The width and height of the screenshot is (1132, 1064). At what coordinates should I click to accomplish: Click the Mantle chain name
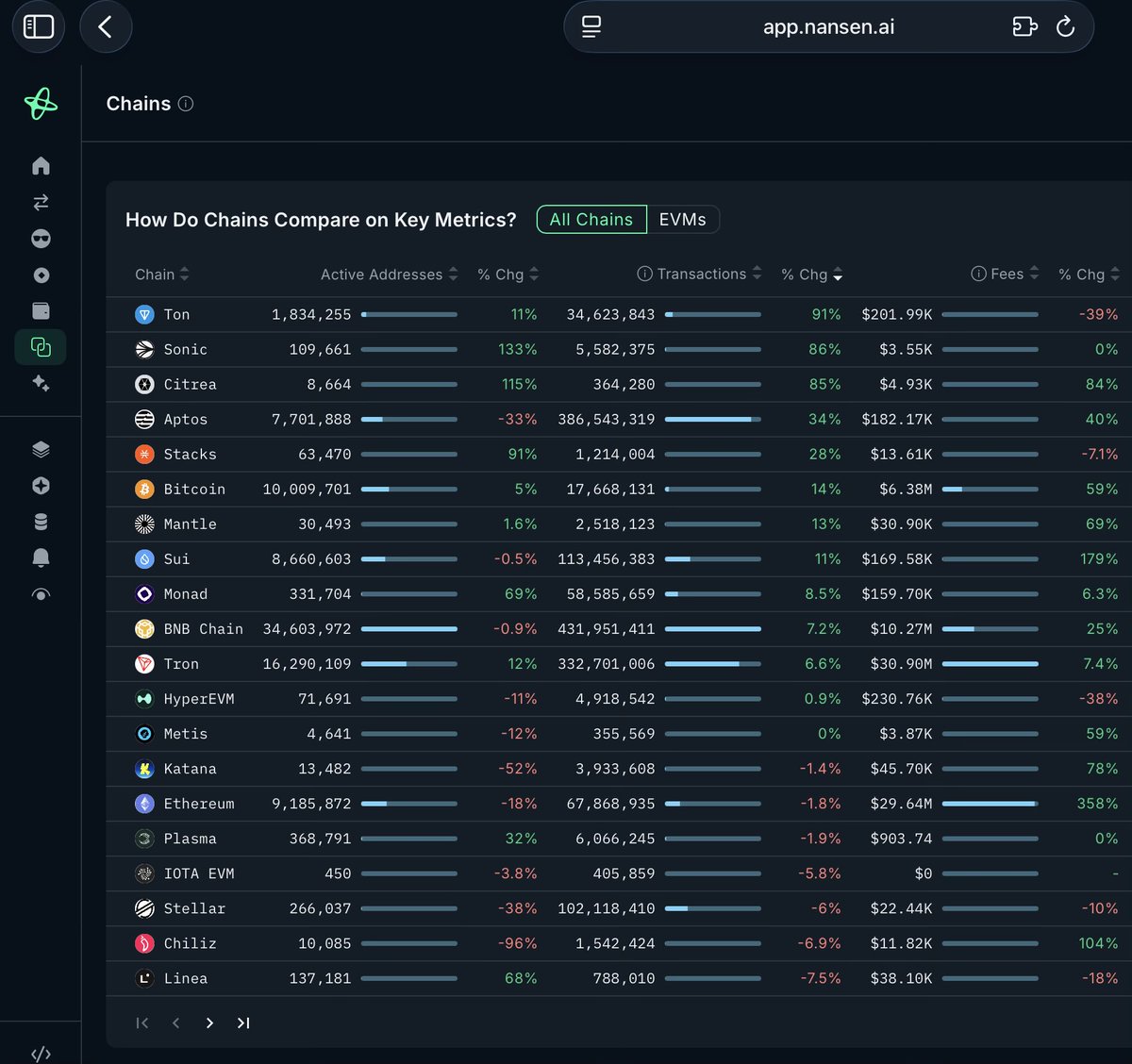click(191, 524)
